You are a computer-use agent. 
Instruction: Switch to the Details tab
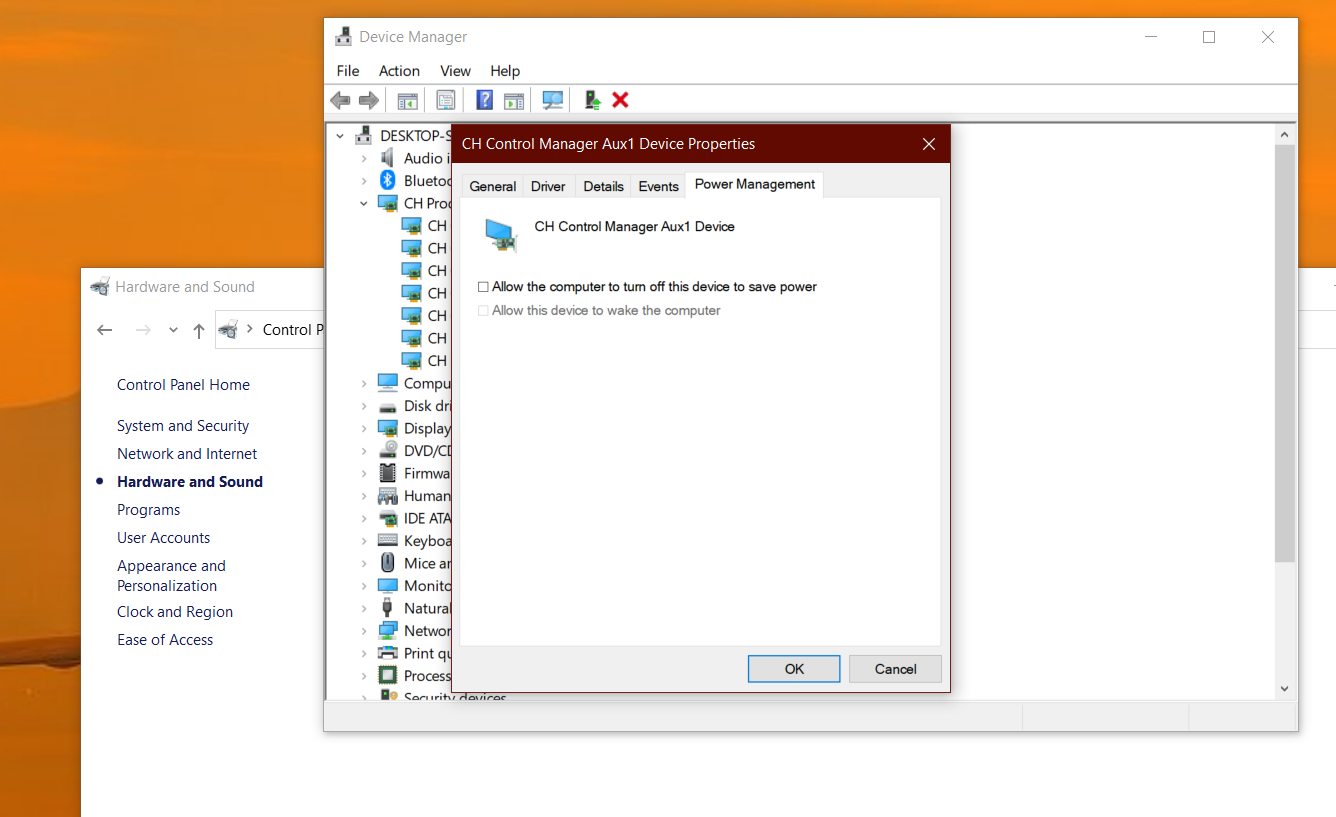pos(603,186)
